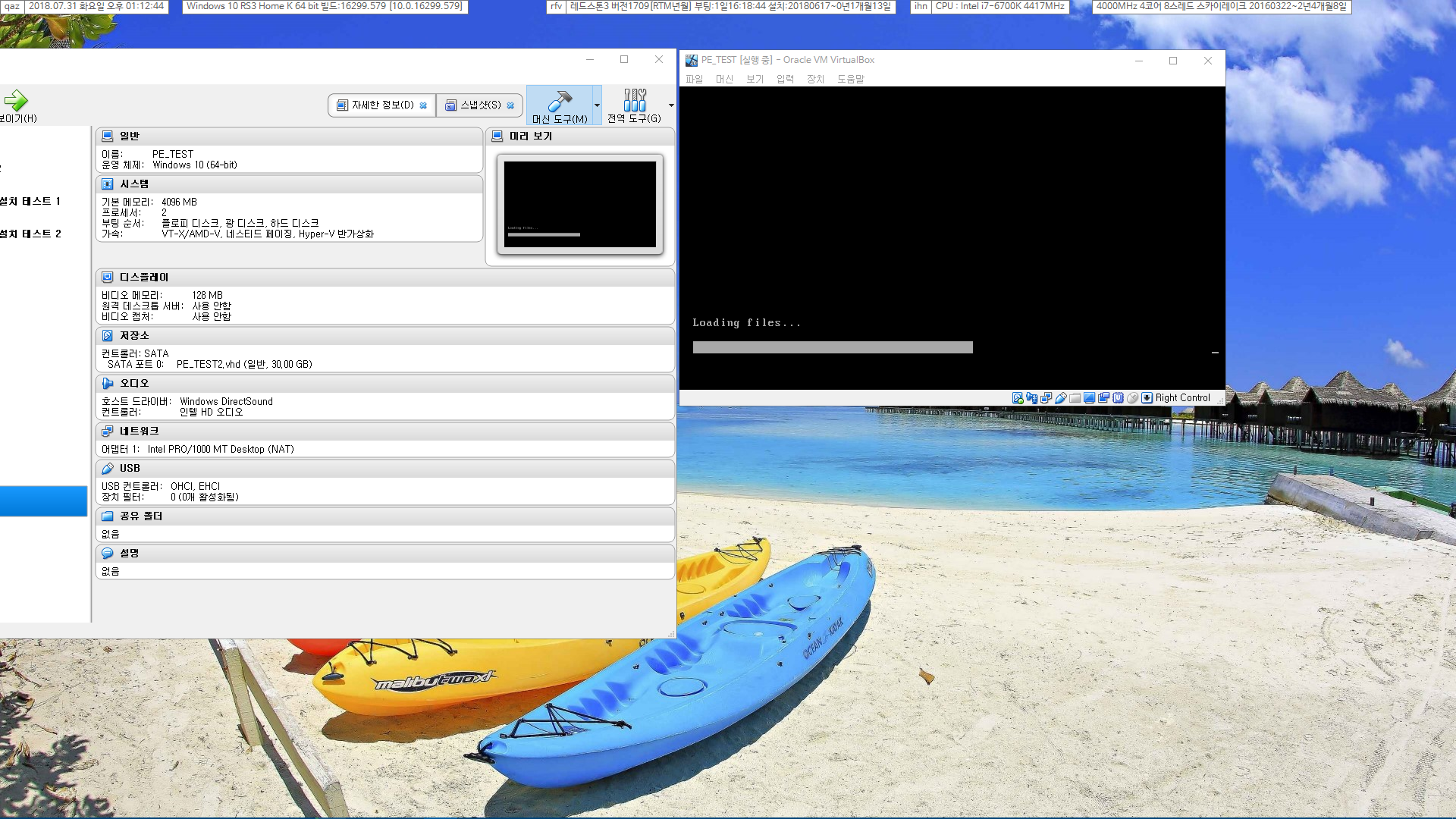This screenshot has width=1456, height=819.
Task: Select VM '설치 테스트 2' in list
Action: coord(30,234)
